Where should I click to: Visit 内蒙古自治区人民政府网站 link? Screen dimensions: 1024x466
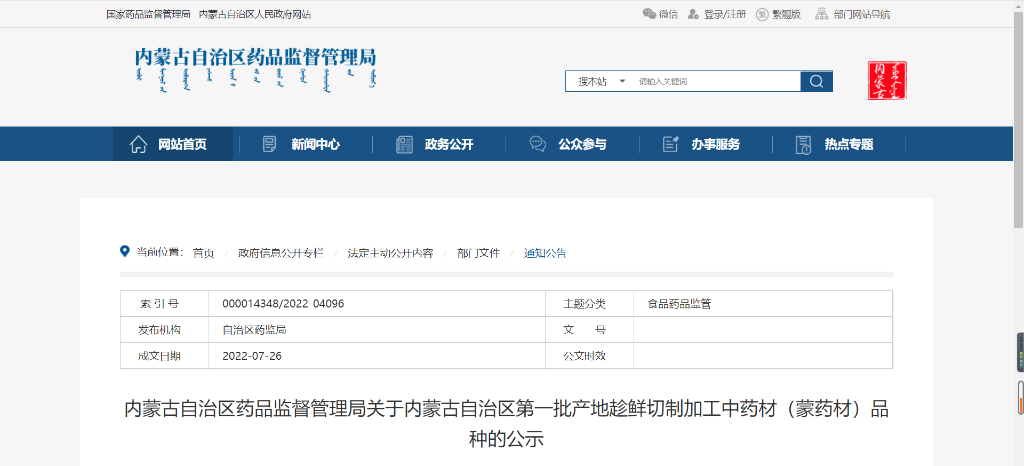254,14
